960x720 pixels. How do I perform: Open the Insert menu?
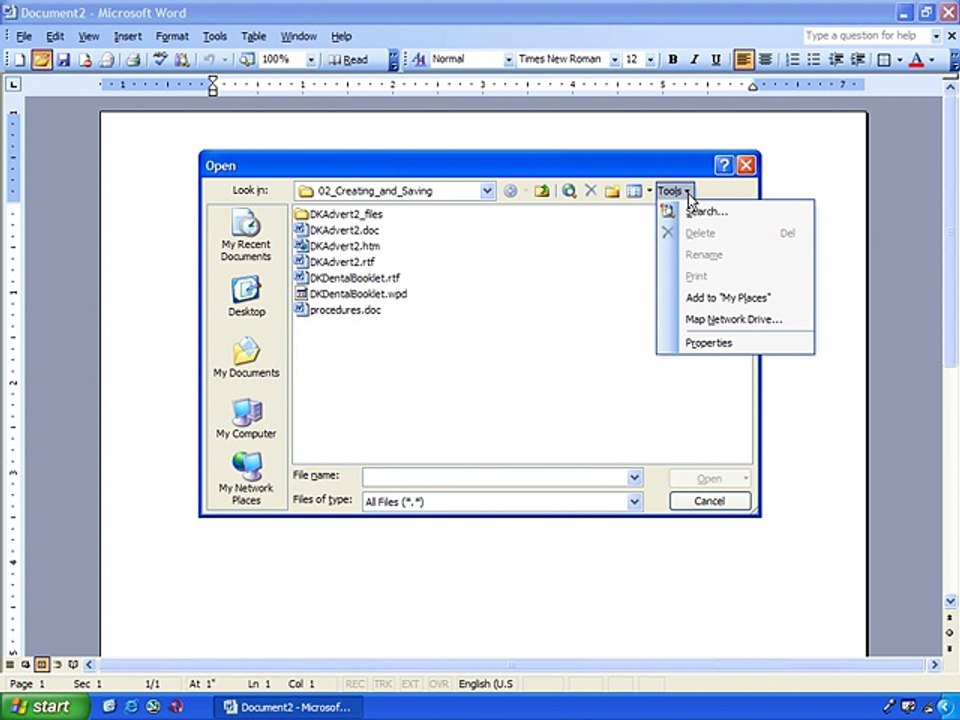(127, 37)
